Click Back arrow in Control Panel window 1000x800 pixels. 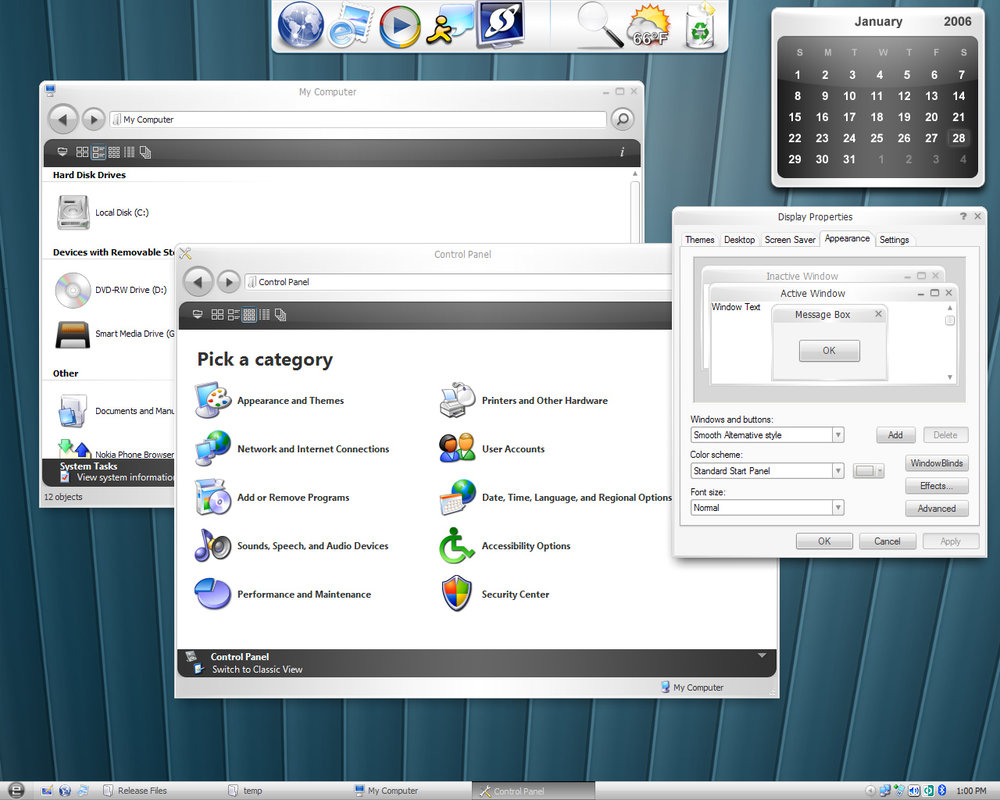198,281
